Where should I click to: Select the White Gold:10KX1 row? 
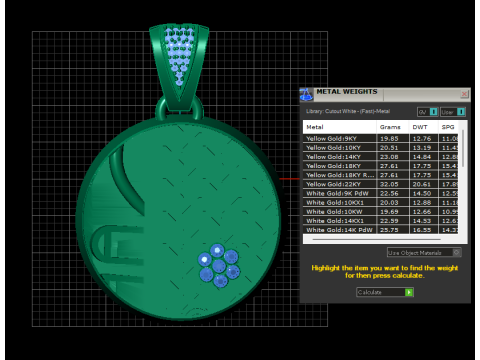pos(380,202)
